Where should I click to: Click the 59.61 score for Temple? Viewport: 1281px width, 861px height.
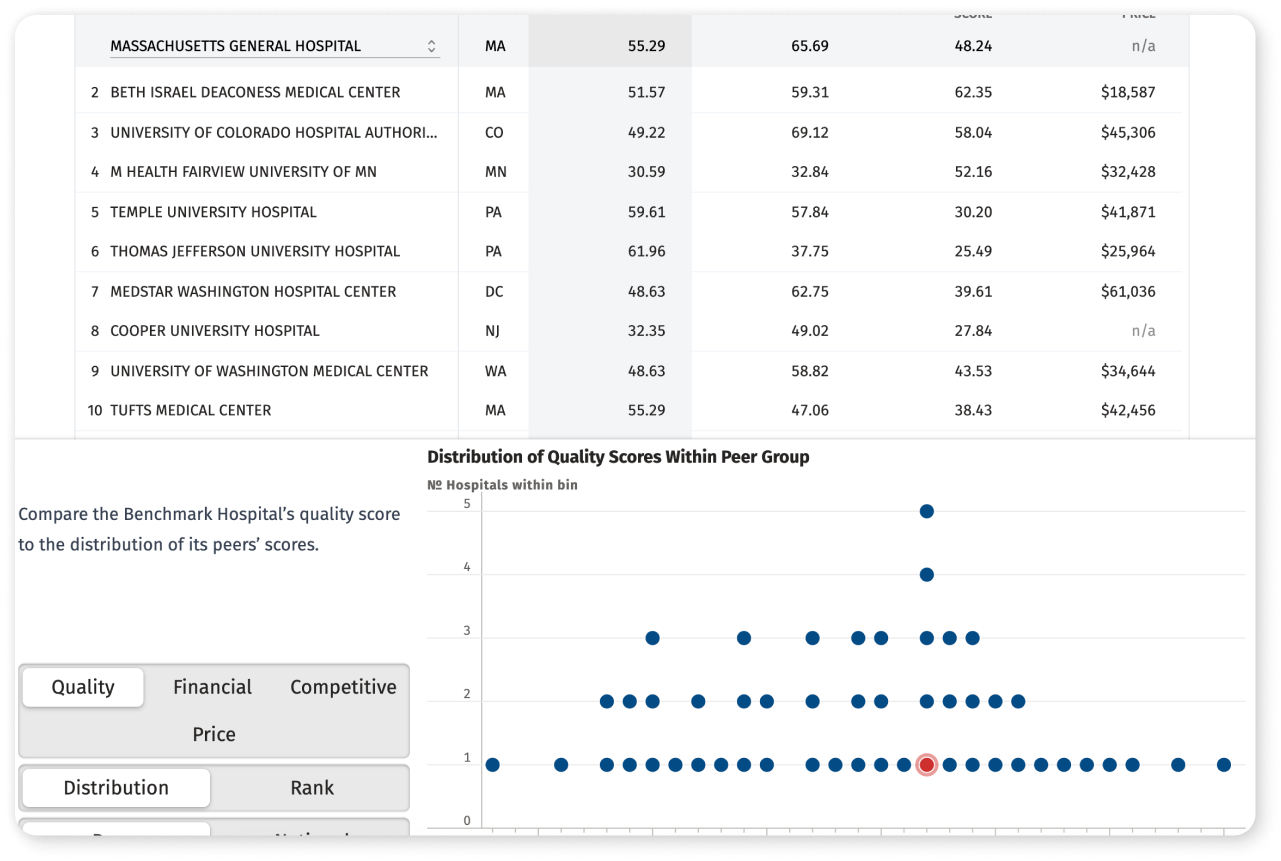click(647, 212)
